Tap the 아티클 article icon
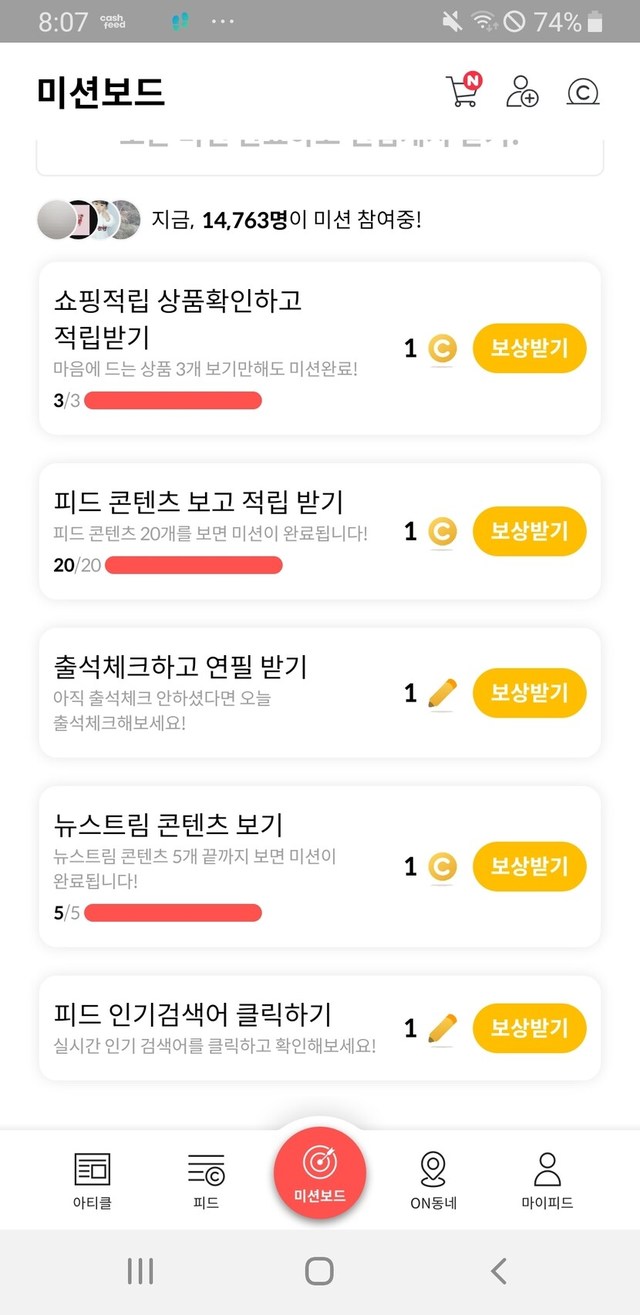 click(93, 1168)
